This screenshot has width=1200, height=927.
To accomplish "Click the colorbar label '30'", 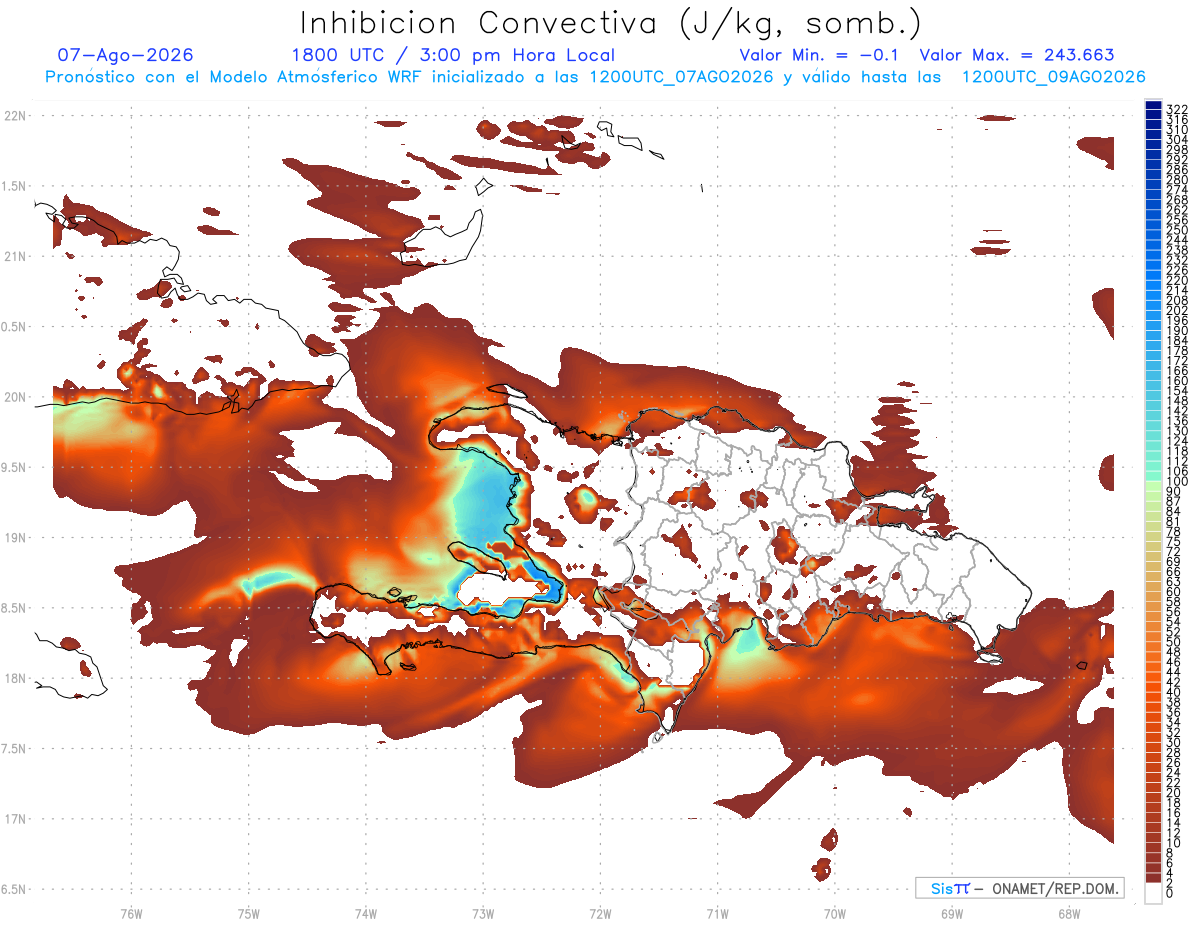I will (x=1174, y=742).
